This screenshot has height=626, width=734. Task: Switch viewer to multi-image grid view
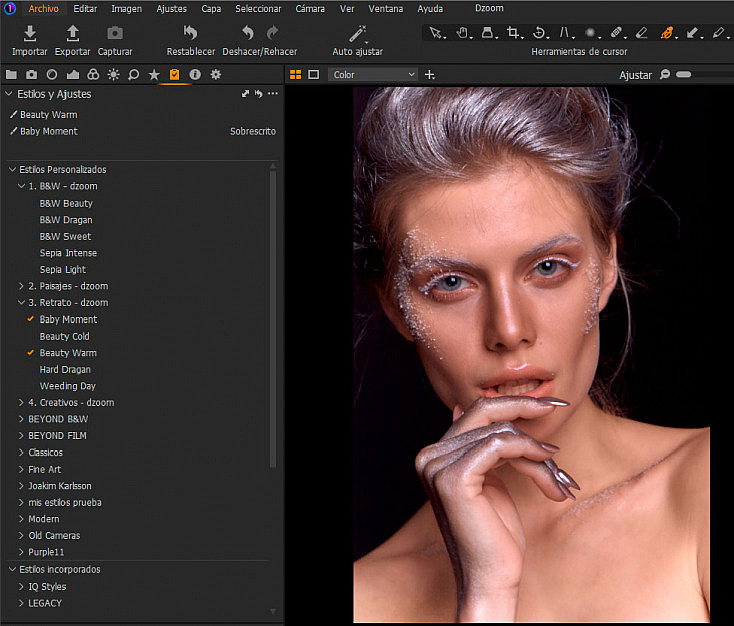295,74
